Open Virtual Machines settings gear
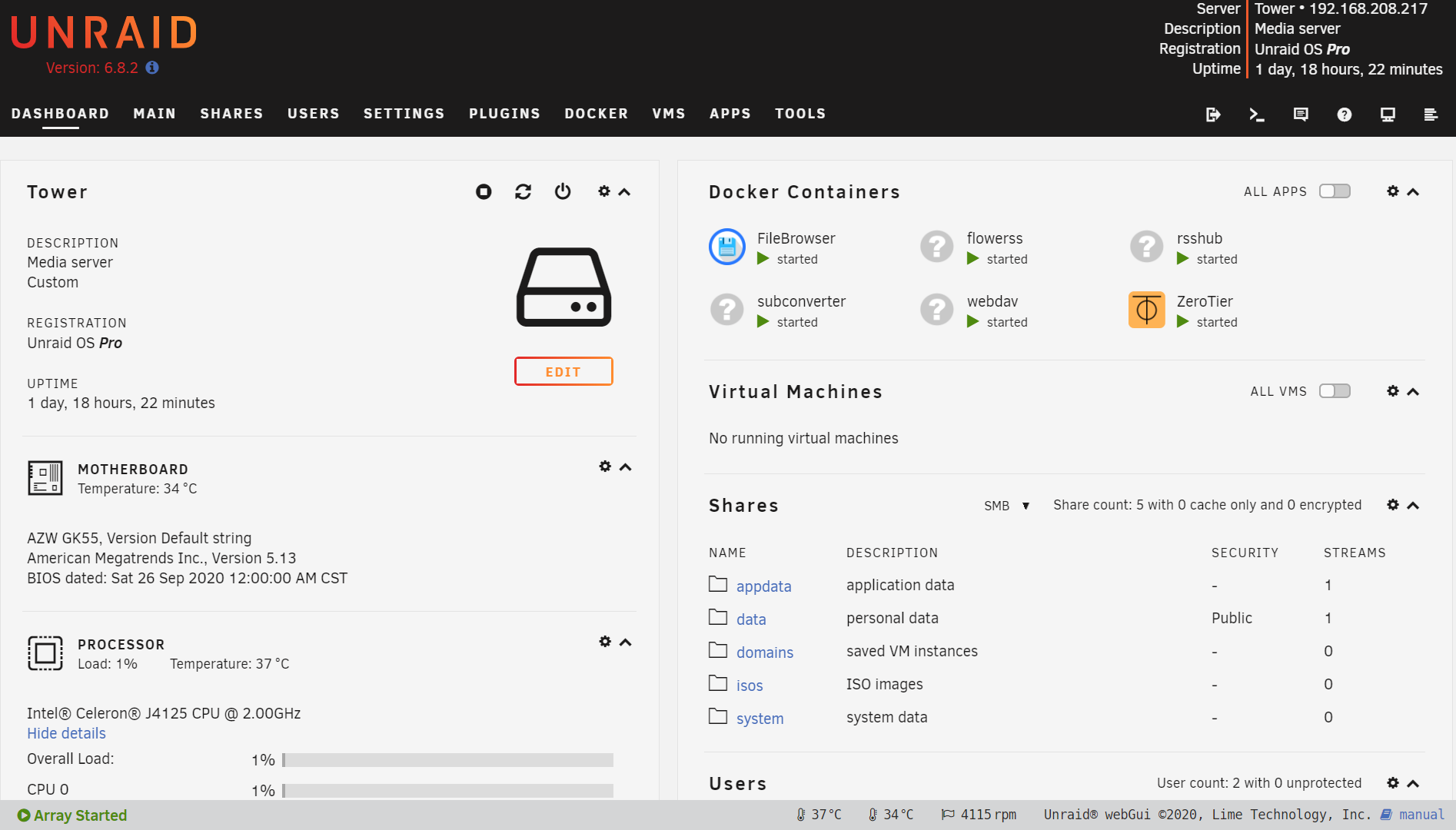This screenshot has width=1456, height=830. (1393, 391)
